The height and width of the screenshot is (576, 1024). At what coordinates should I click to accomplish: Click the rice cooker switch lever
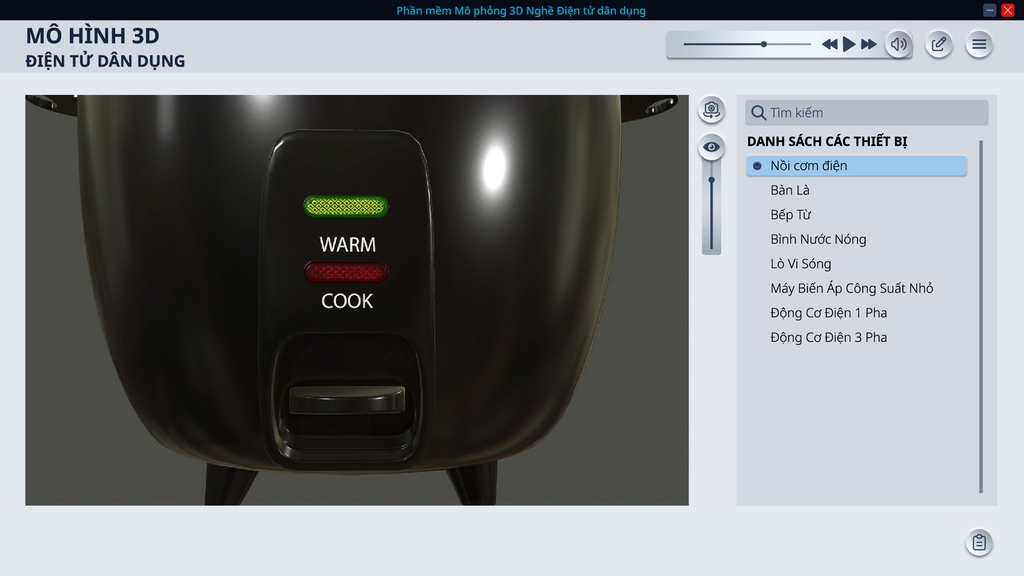pos(347,399)
